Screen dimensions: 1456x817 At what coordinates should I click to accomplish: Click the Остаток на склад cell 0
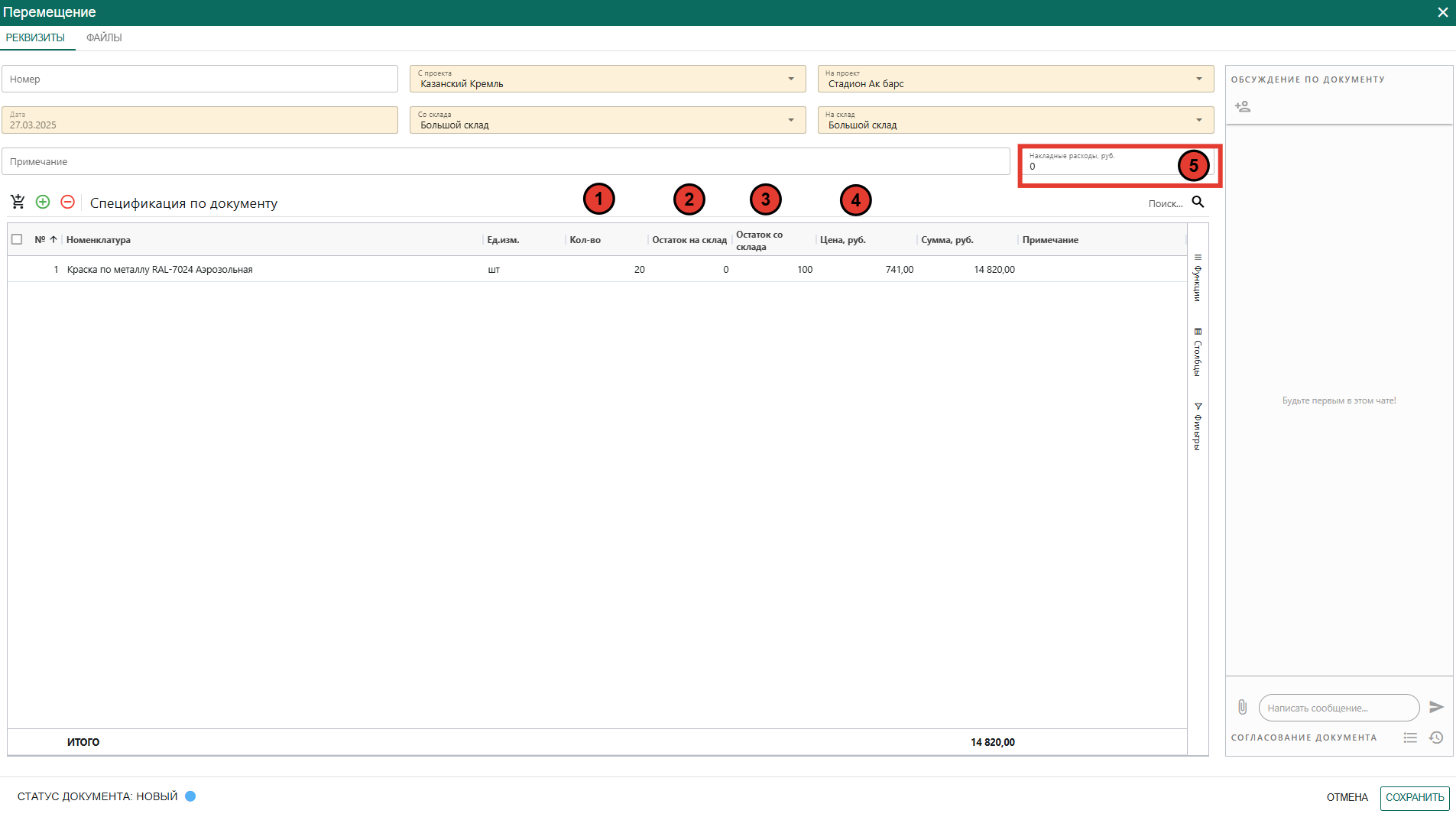tap(725, 270)
